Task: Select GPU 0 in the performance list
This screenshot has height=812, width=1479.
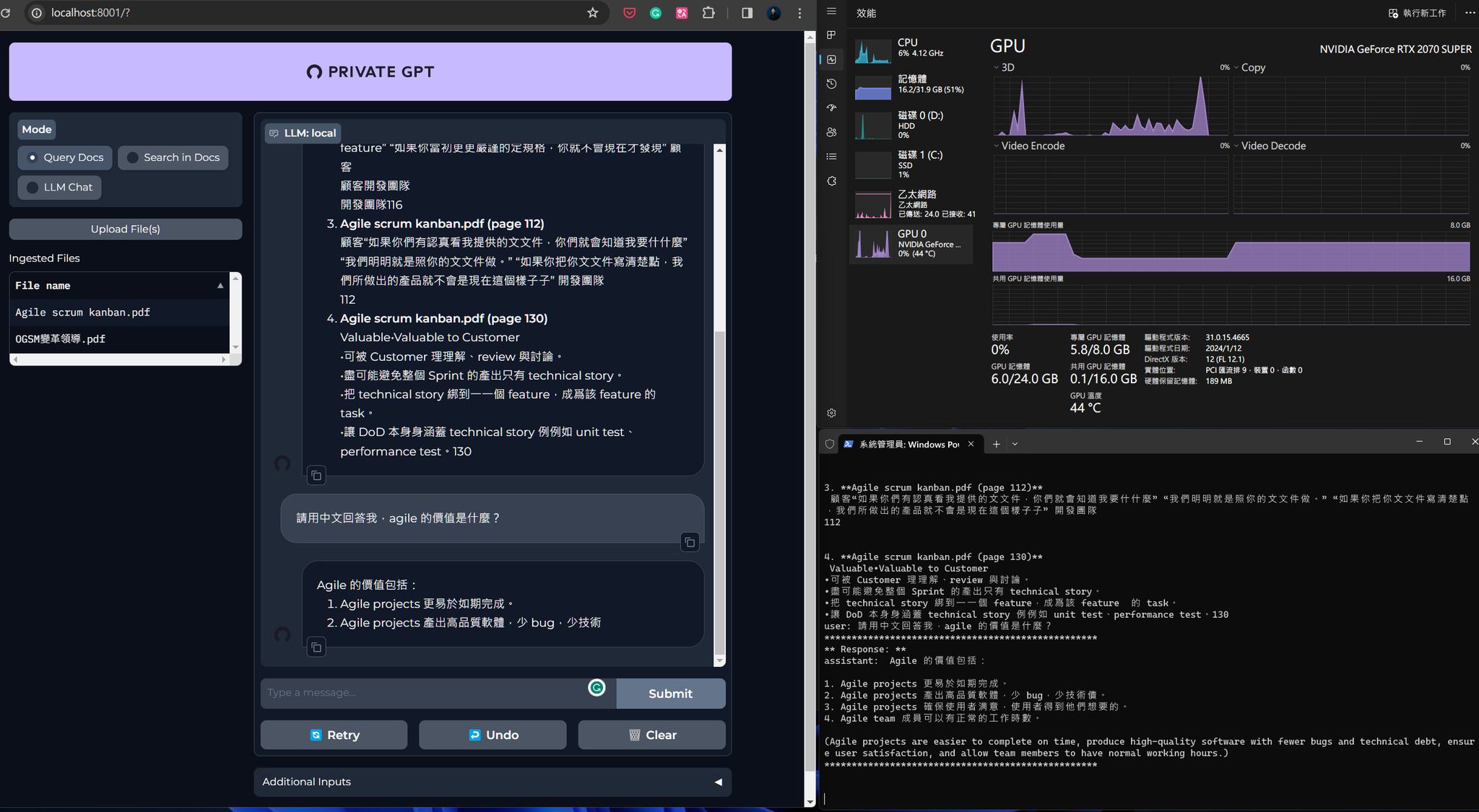Action: point(911,244)
